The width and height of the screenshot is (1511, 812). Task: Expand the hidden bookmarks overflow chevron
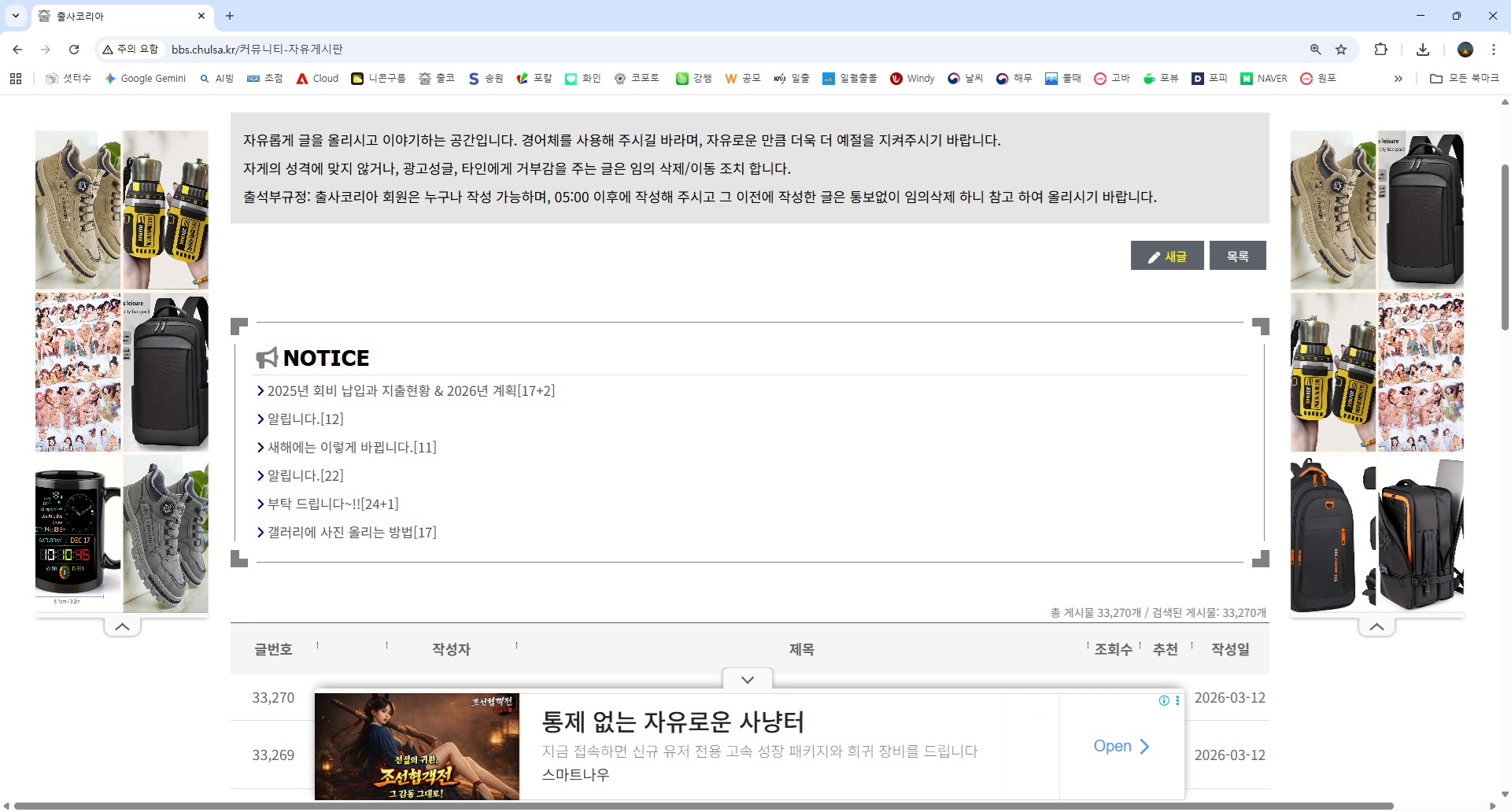[x=1398, y=79]
